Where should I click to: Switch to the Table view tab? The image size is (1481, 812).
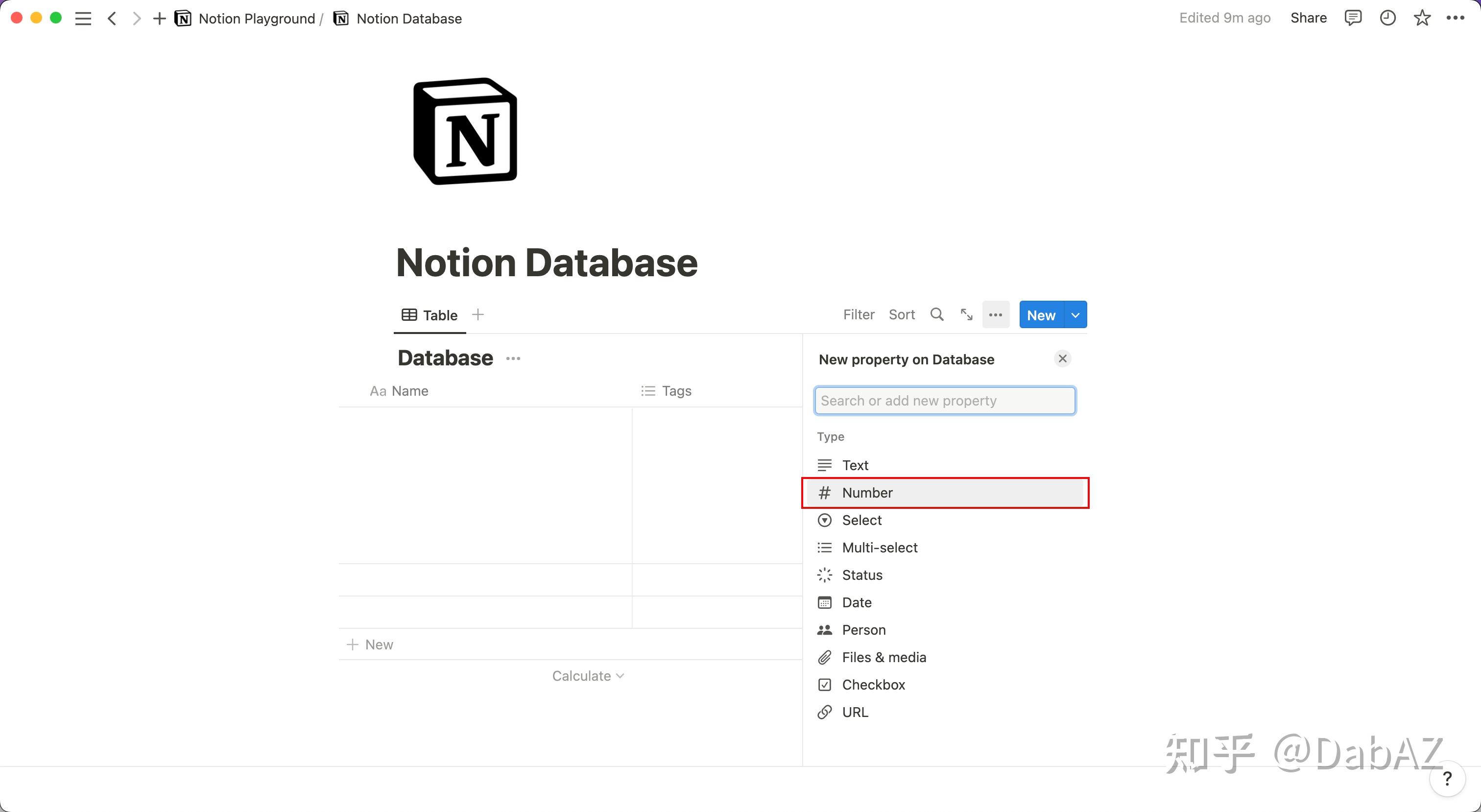(x=430, y=314)
